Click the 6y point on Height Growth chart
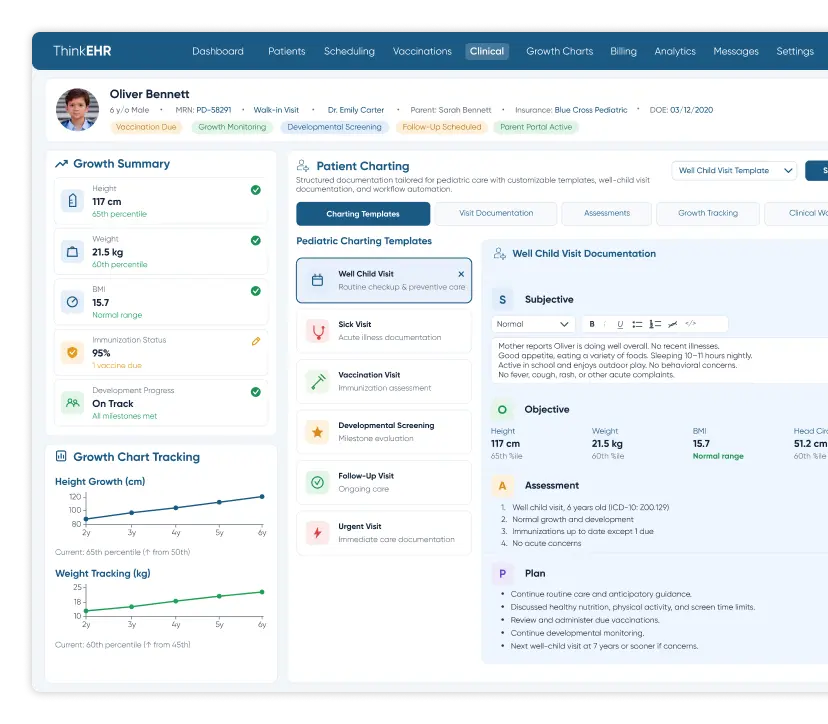The width and height of the screenshot is (828, 724). click(262, 496)
